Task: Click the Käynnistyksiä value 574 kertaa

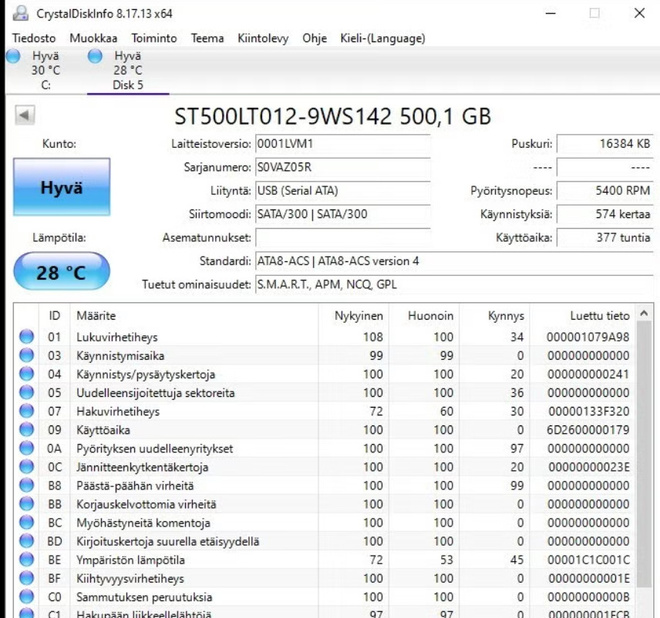Action: [x=605, y=214]
